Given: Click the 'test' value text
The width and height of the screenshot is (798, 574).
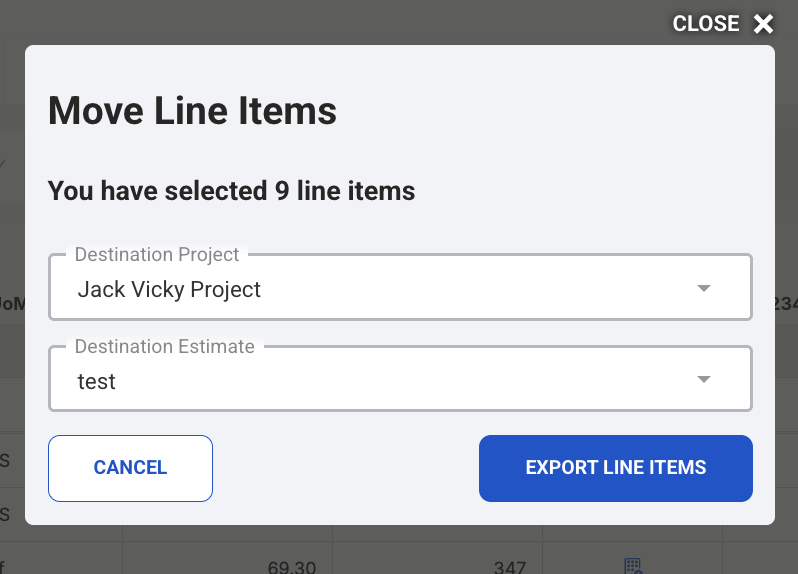Looking at the screenshot, I should coord(97,382).
